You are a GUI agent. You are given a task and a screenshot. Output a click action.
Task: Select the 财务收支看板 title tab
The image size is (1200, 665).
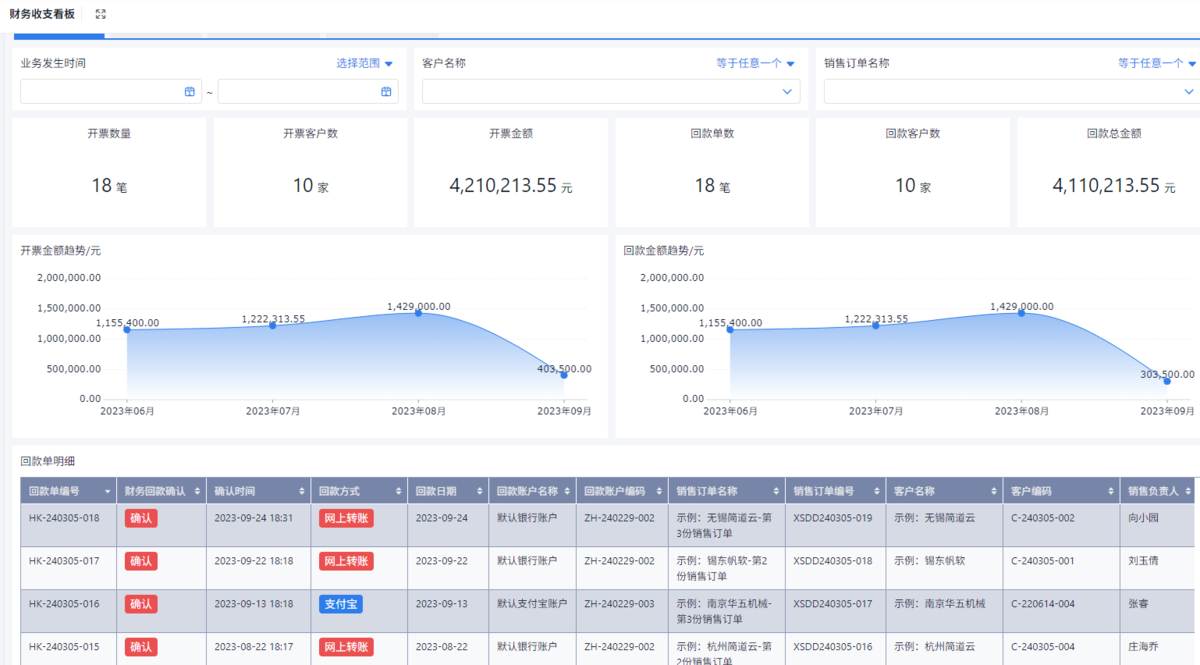point(42,14)
